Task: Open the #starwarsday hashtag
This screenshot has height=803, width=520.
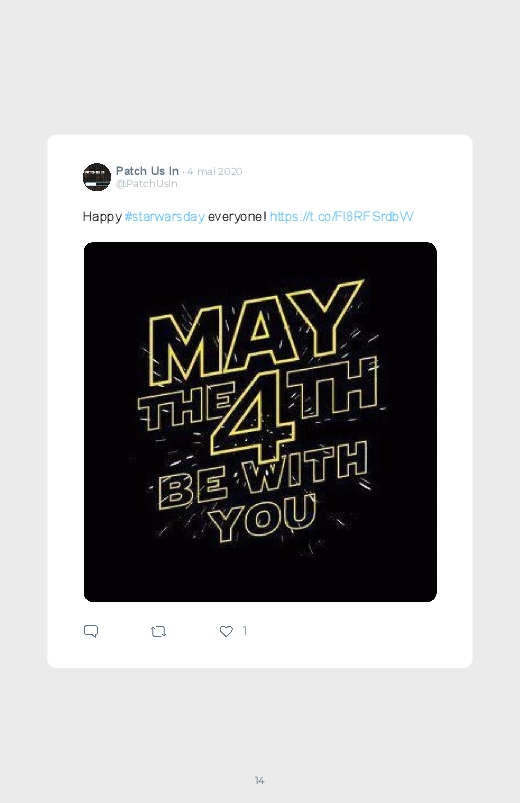Action: pos(164,217)
